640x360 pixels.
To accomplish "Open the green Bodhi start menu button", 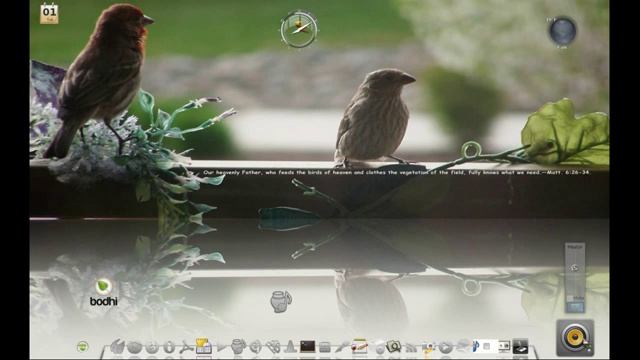I will click(x=83, y=347).
